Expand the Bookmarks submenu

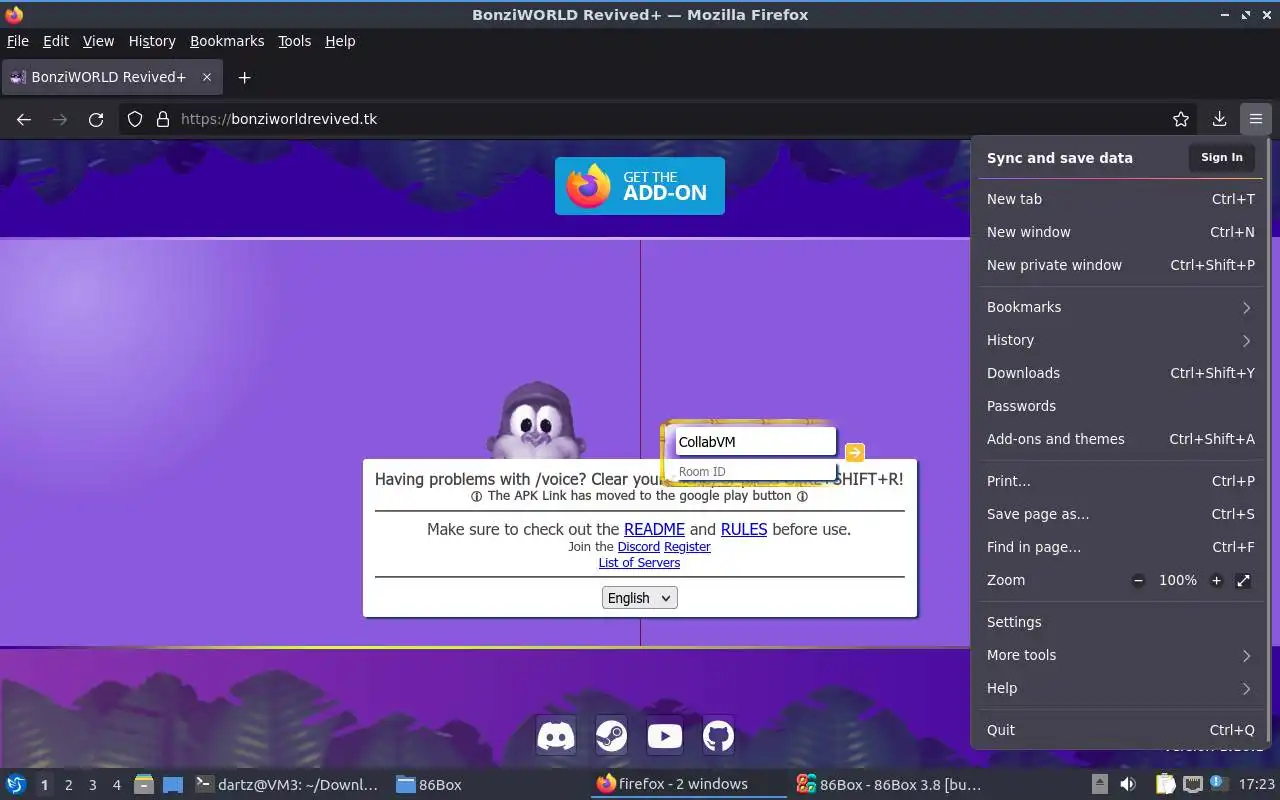click(x=1120, y=307)
